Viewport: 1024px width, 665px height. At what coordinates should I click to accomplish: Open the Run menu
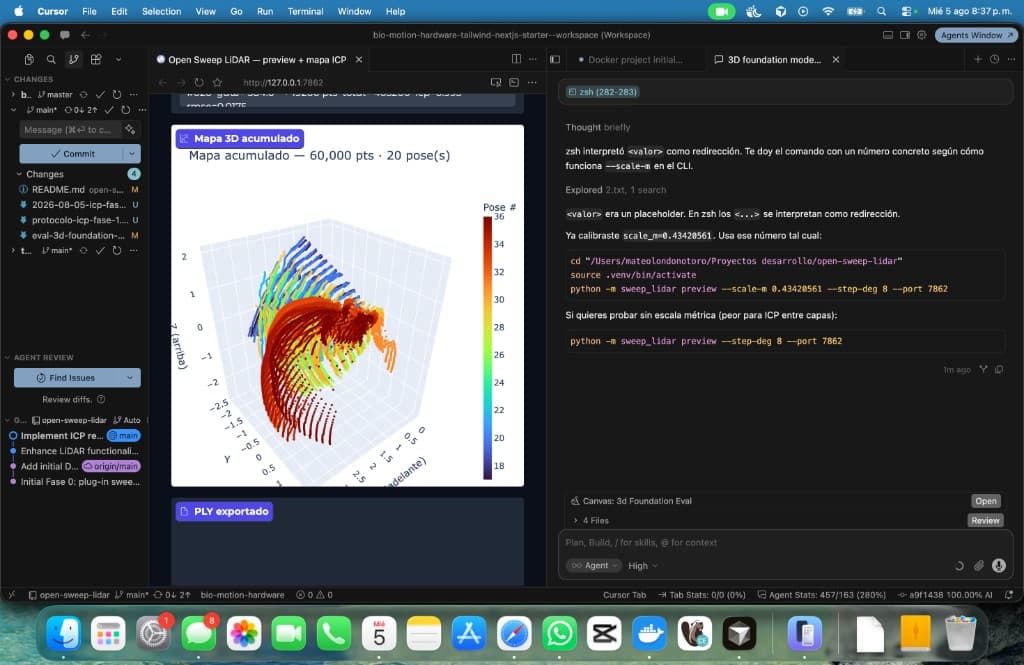pos(264,11)
